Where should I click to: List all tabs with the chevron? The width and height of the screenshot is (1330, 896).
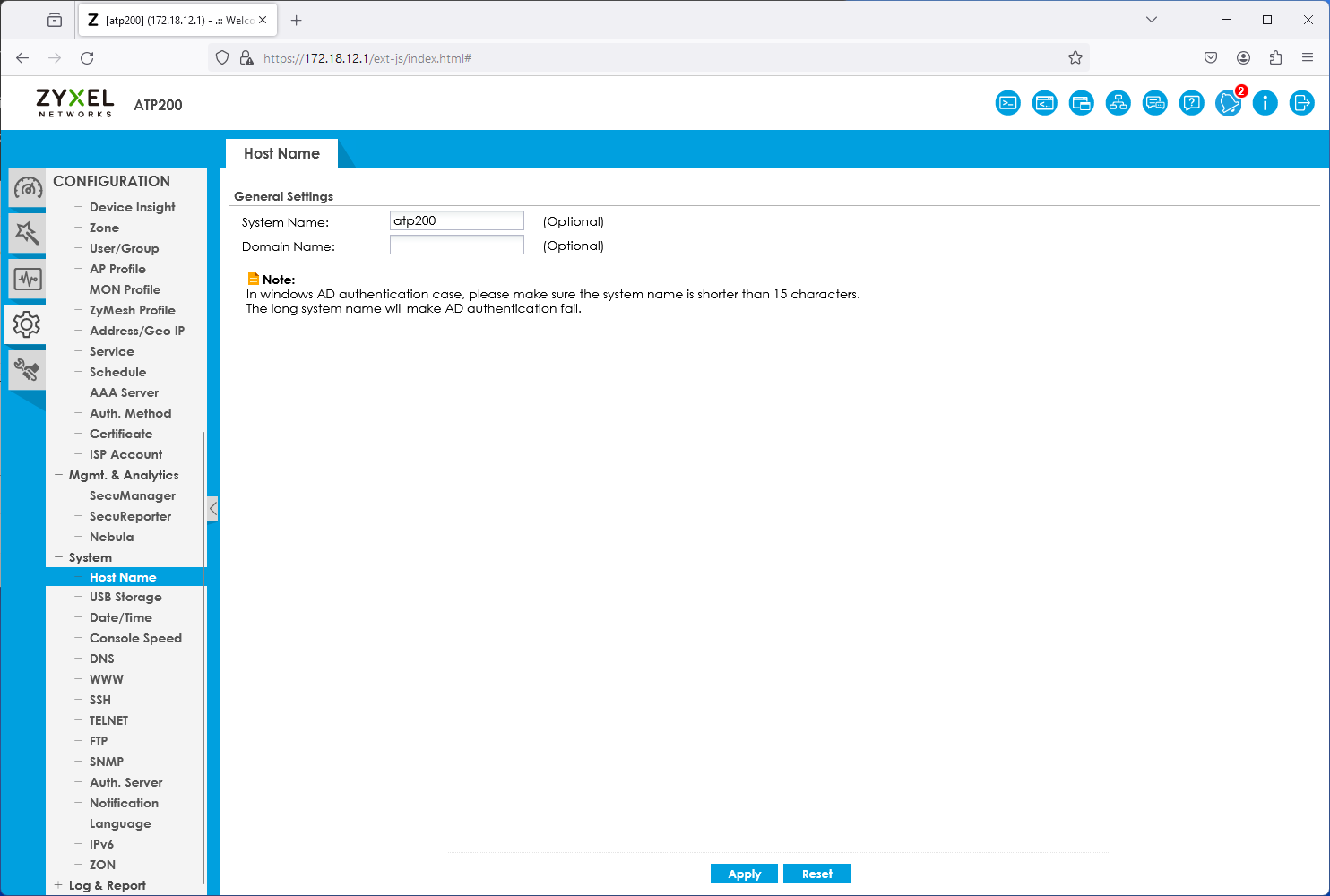click(1152, 20)
